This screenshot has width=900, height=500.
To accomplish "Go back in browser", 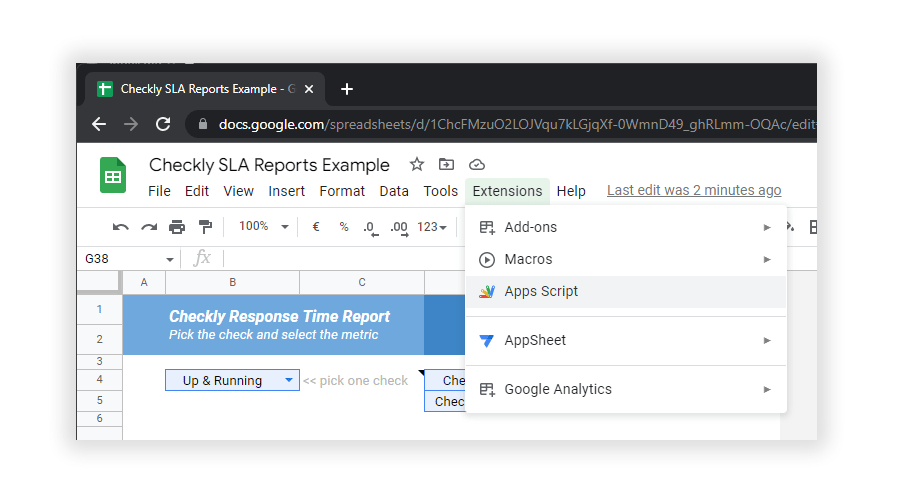I will pyautogui.click(x=99, y=124).
